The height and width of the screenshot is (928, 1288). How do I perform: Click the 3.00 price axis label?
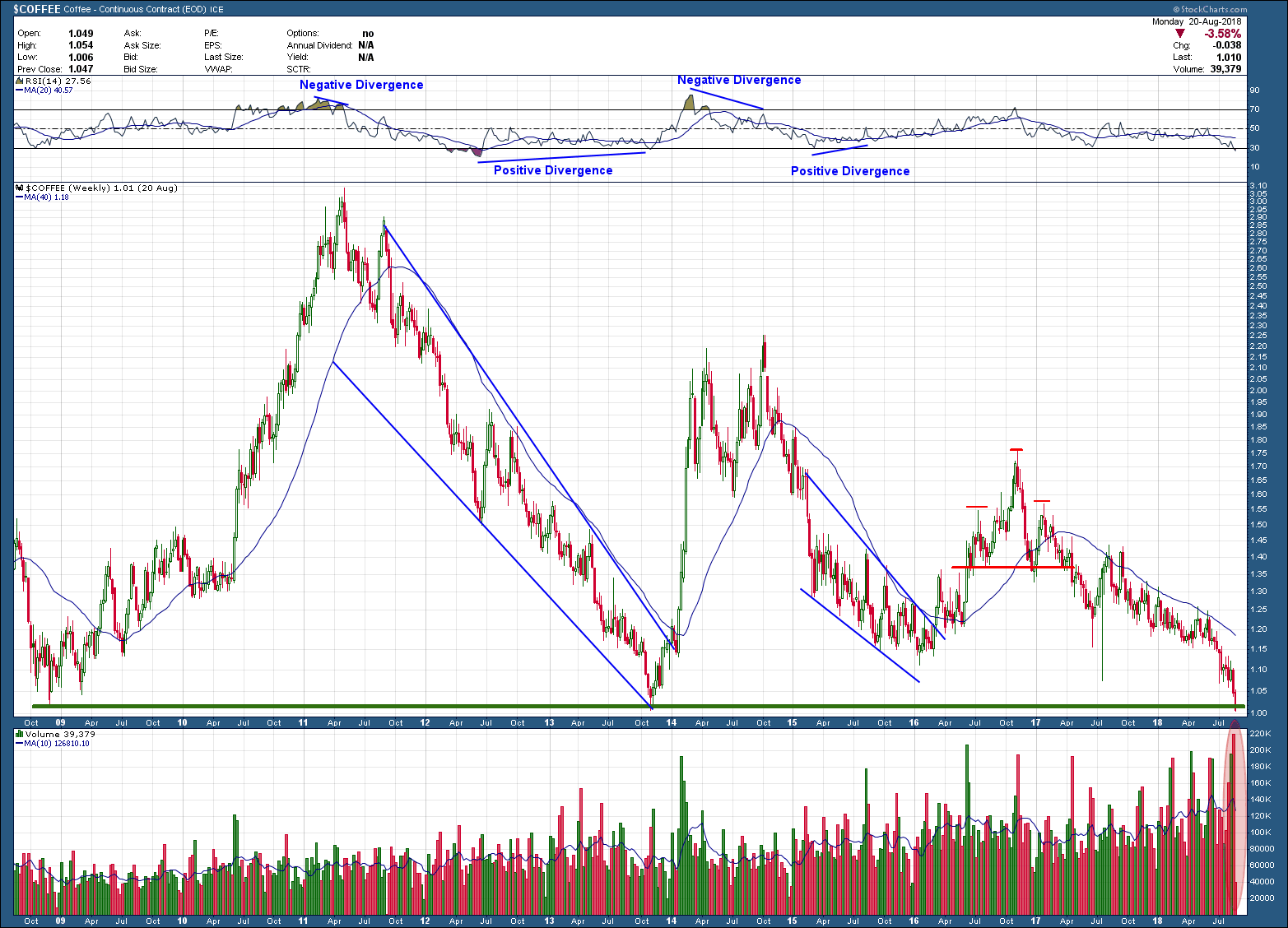(1258, 202)
